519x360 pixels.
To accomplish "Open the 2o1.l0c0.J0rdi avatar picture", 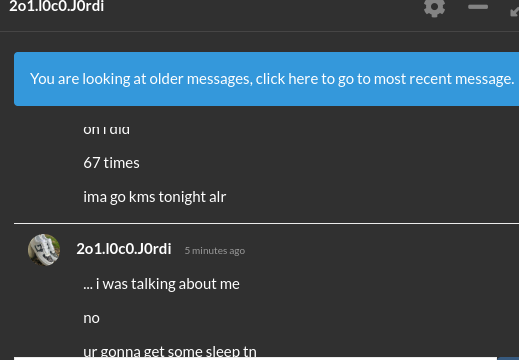I will pyautogui.click(x=44, y=250).
